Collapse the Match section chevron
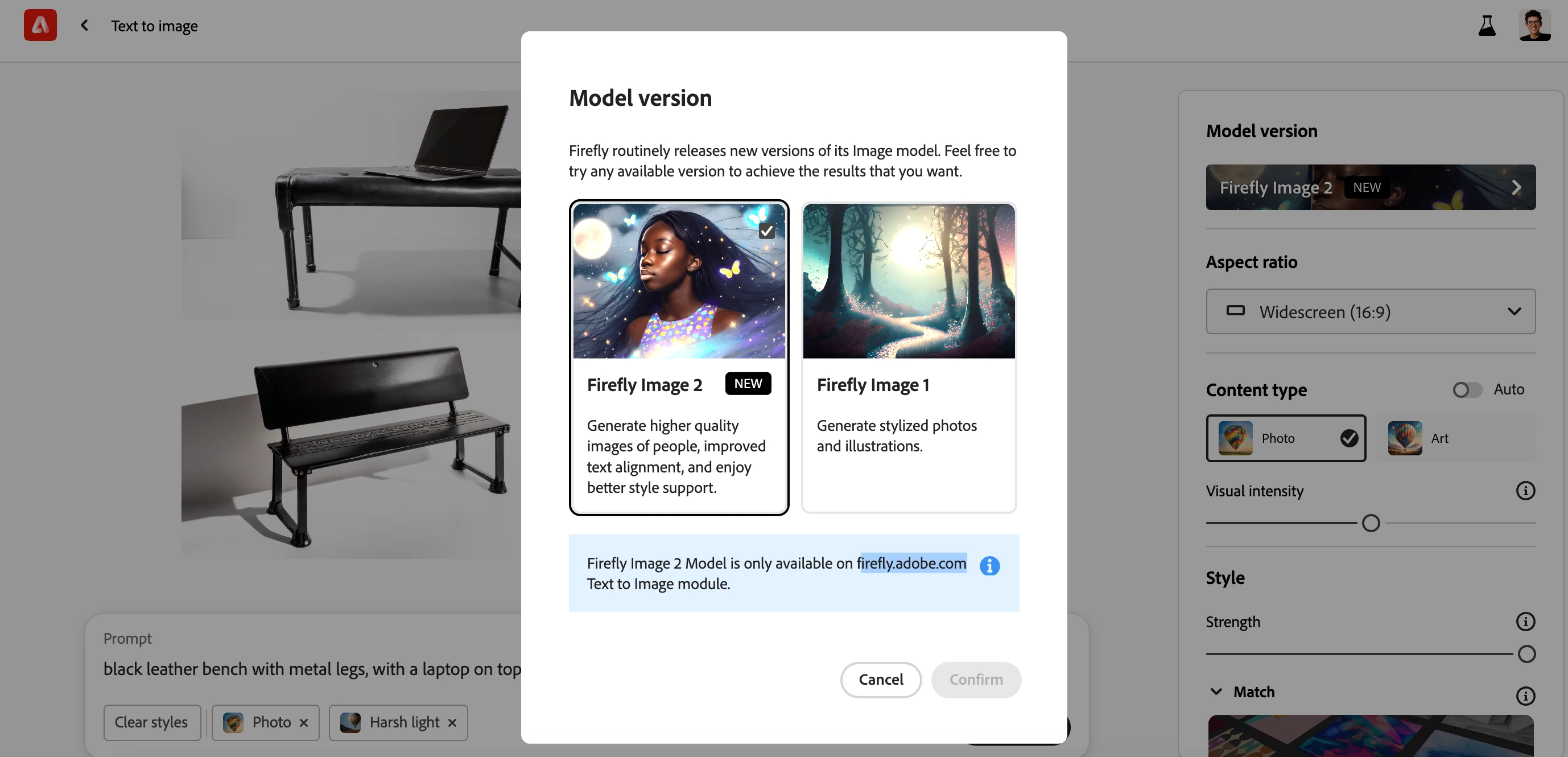 1216,691
